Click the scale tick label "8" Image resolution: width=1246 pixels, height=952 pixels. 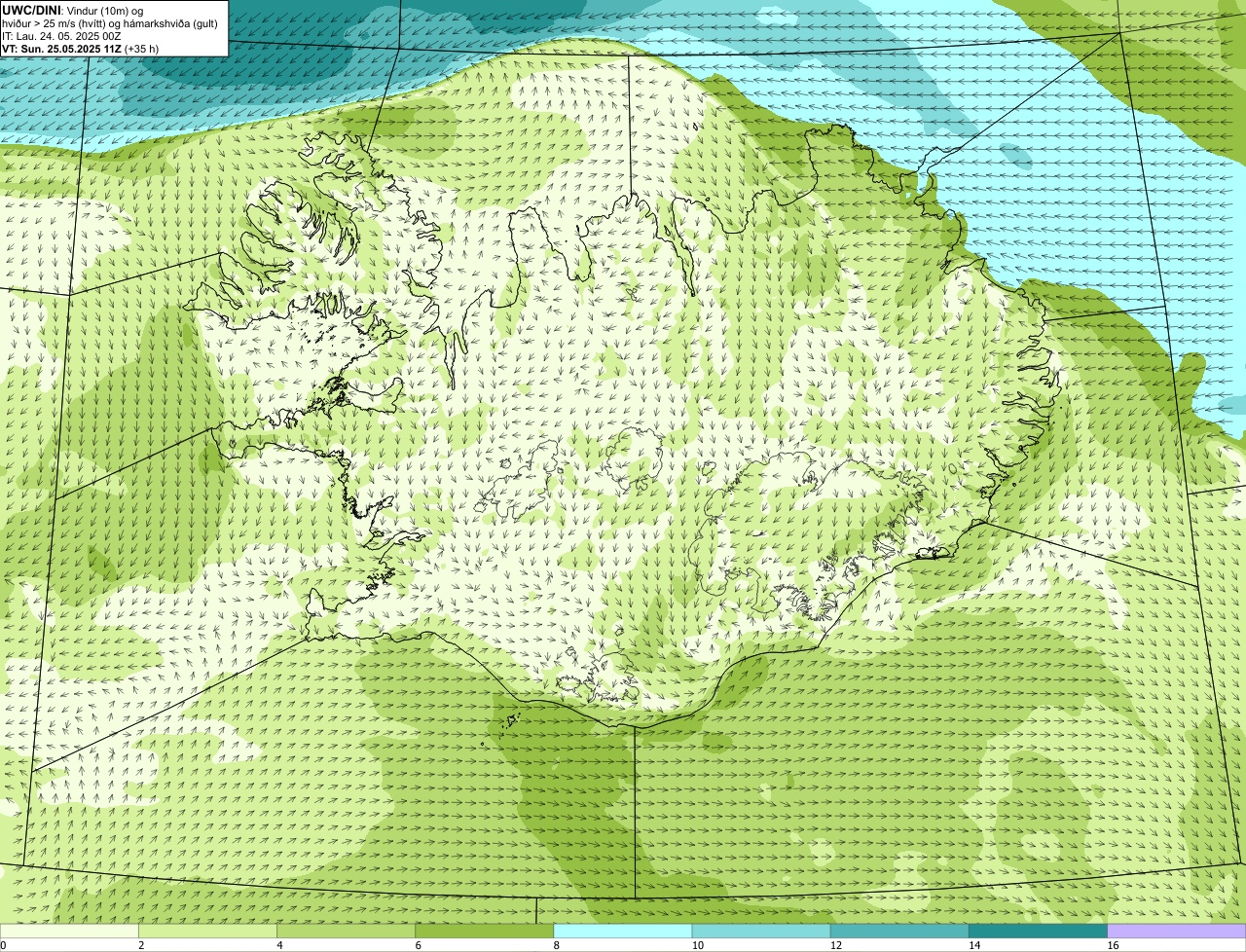point(556,945)
